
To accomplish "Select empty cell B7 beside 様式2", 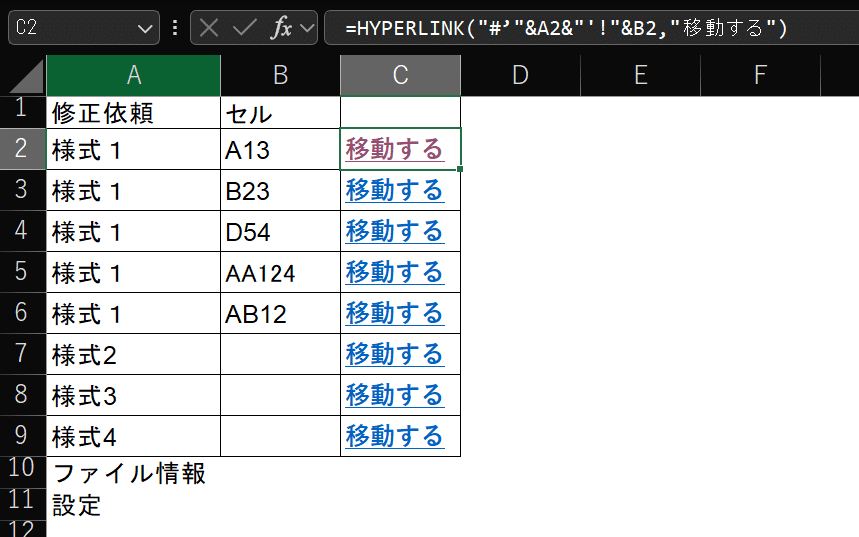I will (280, 354).
